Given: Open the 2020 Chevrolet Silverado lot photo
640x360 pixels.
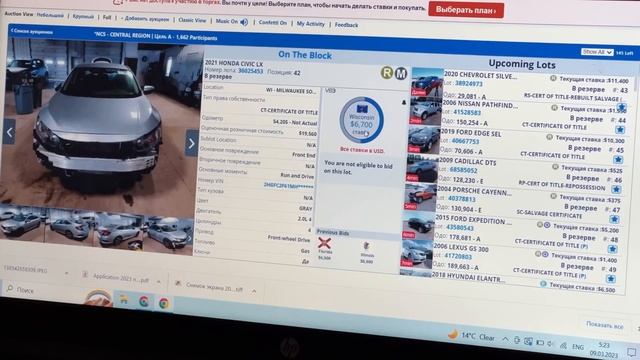Looking at the screenshot, I should 427,82.
